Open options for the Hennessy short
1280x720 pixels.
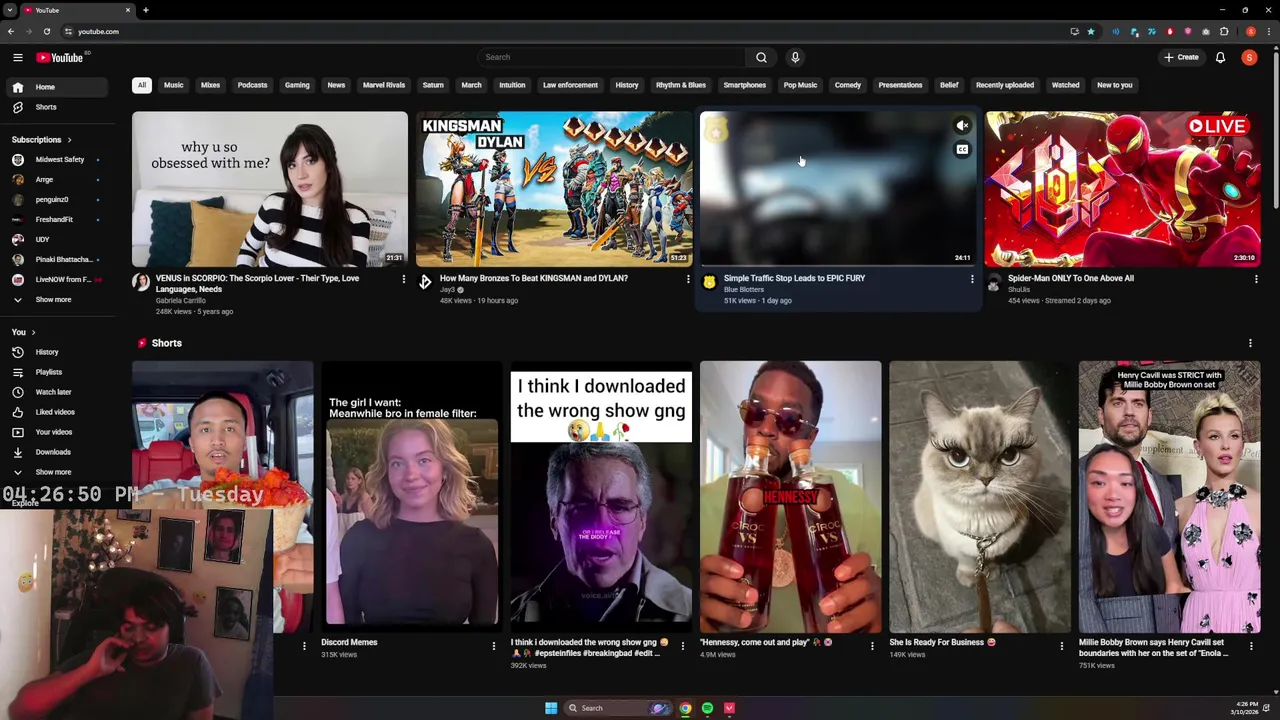872,646
